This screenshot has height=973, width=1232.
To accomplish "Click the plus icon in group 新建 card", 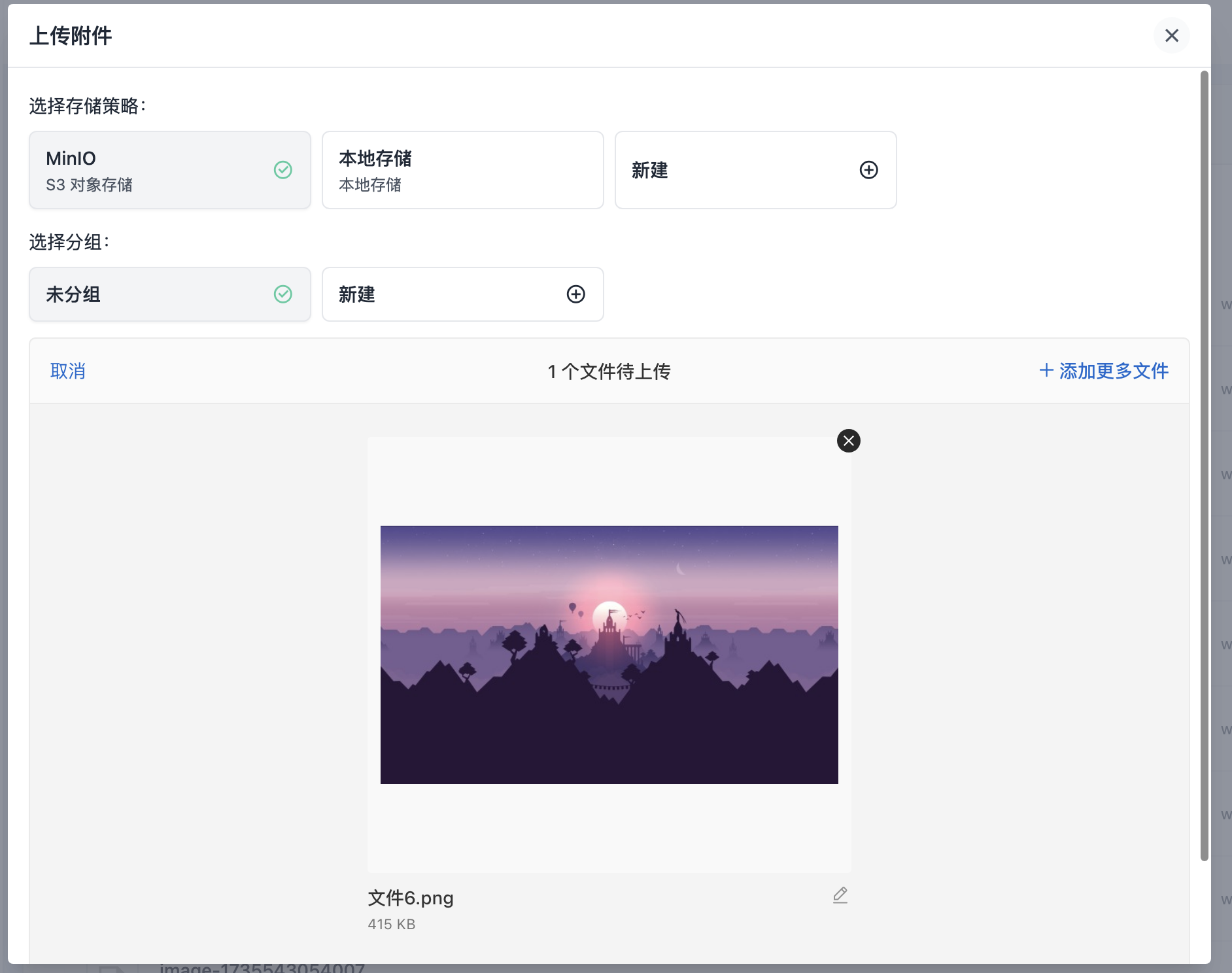I will pos(575,294).
